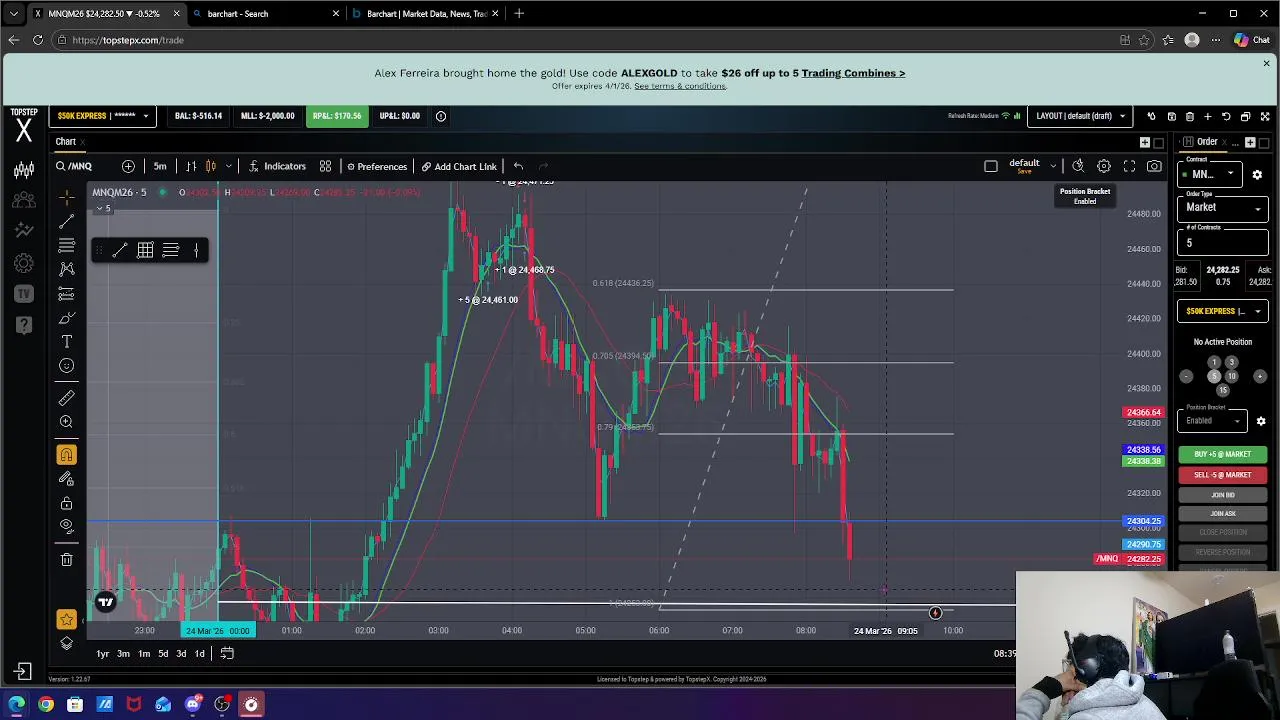Open the emoji and icons tool
The width and height of the screenshot is (1280, 720).
pyautogui.click(x=66, y=366)
